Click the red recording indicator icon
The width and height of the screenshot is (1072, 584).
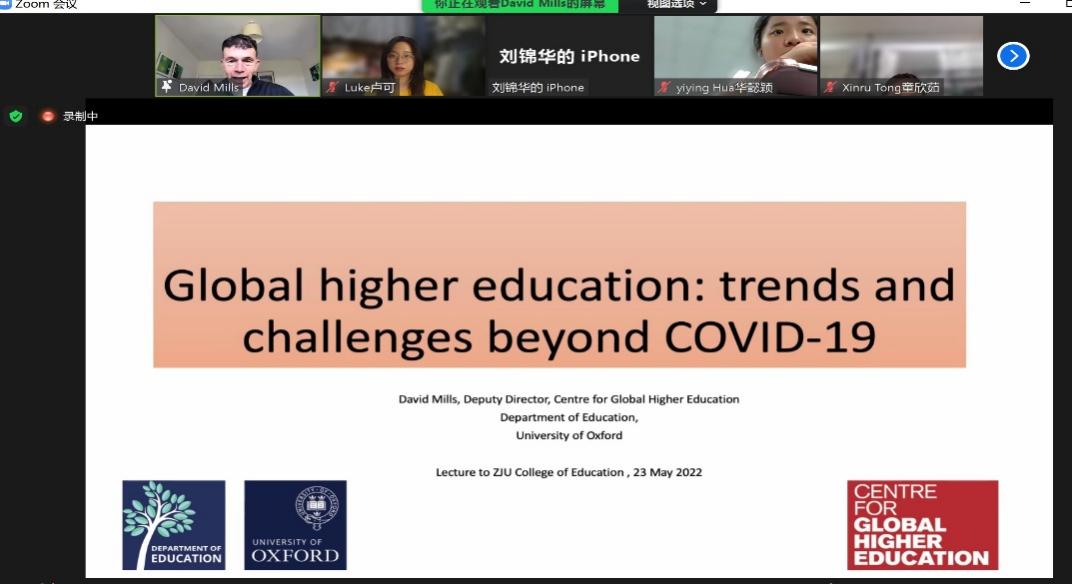[x=47, y=116]
